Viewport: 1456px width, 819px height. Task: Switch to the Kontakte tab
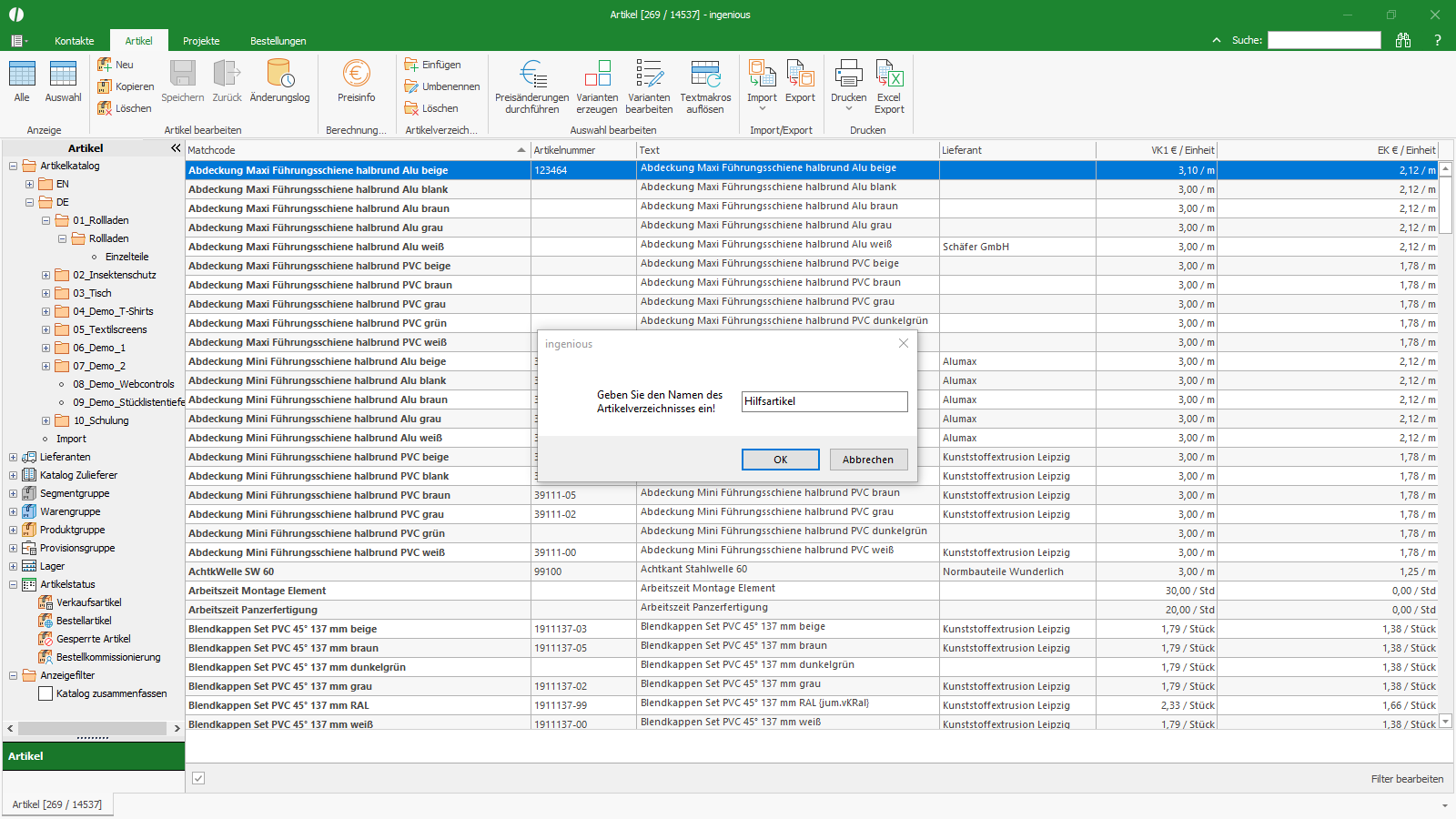point(74,41)
